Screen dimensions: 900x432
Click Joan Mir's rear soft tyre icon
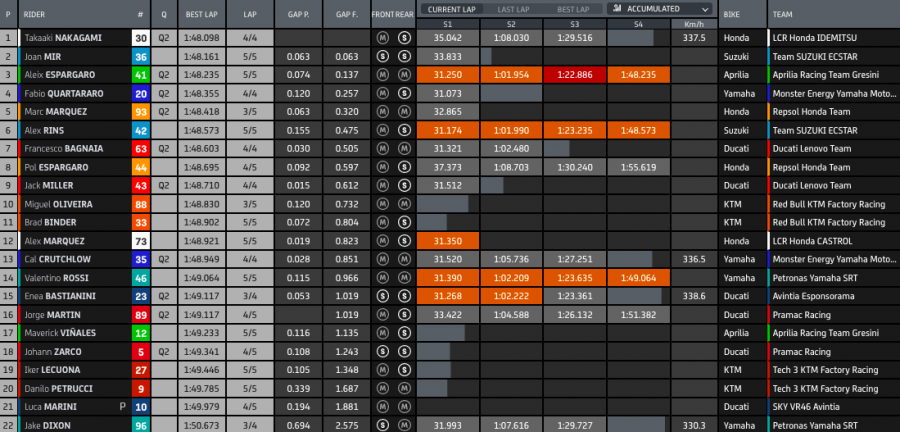point(404,56)
